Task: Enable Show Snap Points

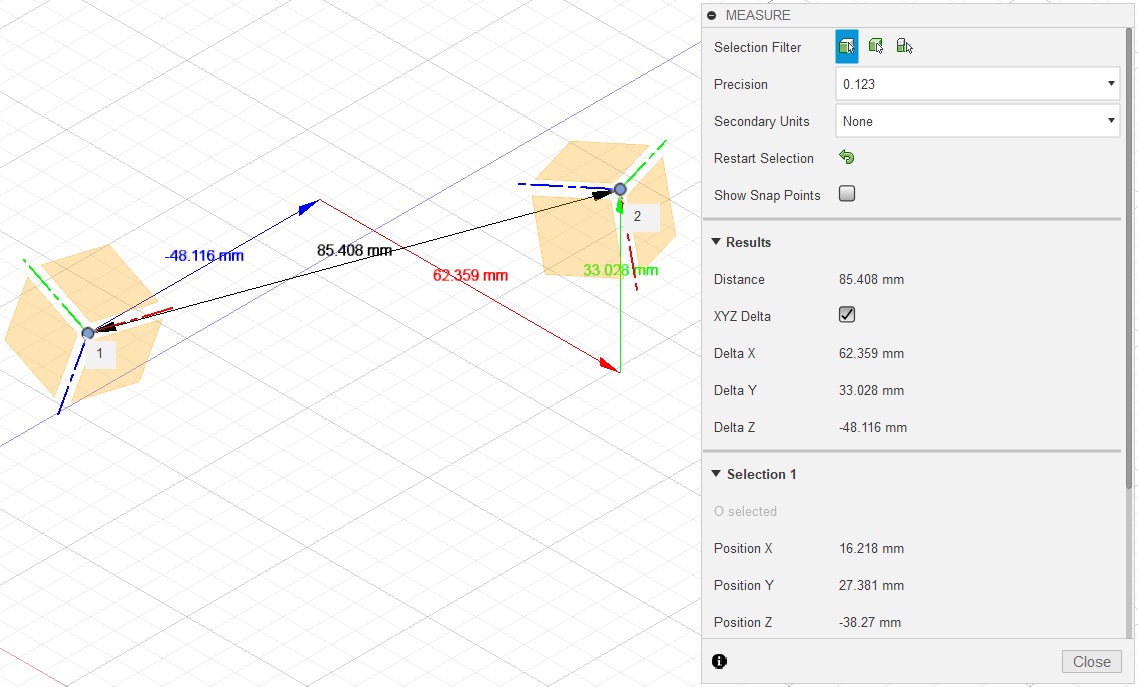Action: (x=846, y=193)
